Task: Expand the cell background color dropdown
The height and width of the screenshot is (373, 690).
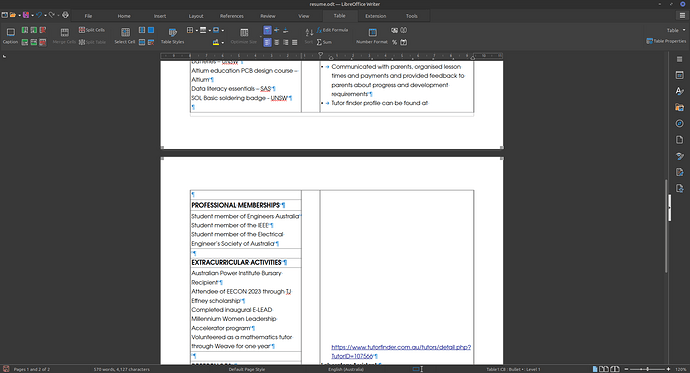Action: point(222,43)
